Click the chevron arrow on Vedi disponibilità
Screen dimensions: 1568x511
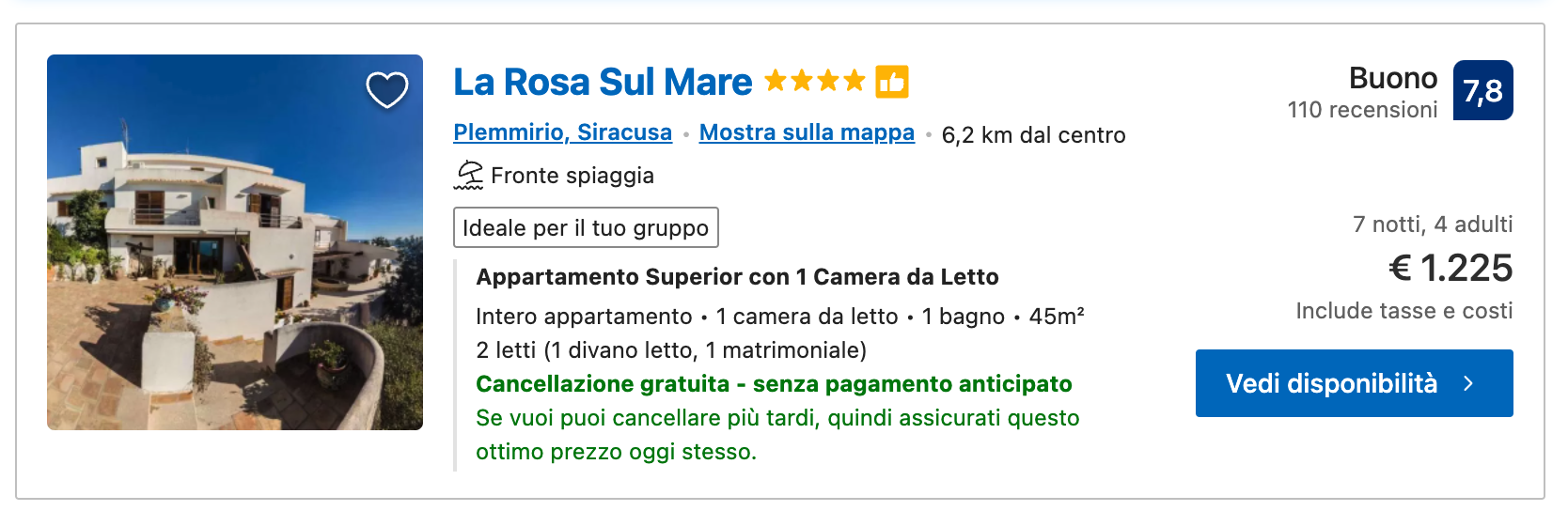[x=1468, y=383]
